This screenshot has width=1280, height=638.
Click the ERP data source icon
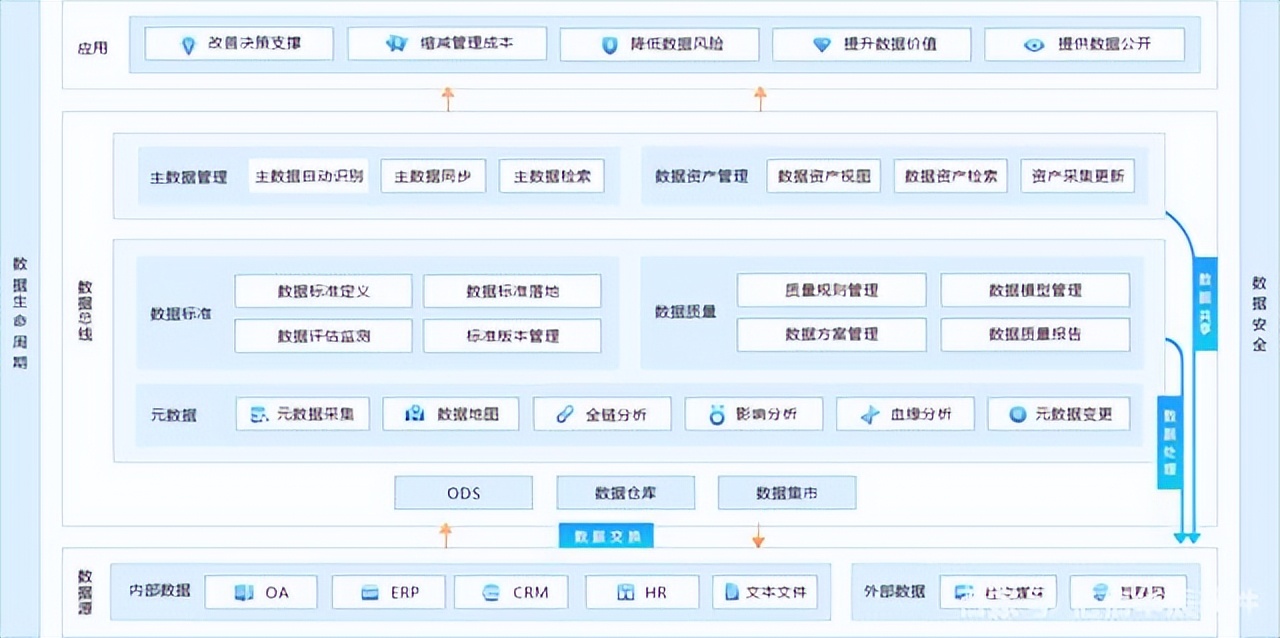coord(370,592)
